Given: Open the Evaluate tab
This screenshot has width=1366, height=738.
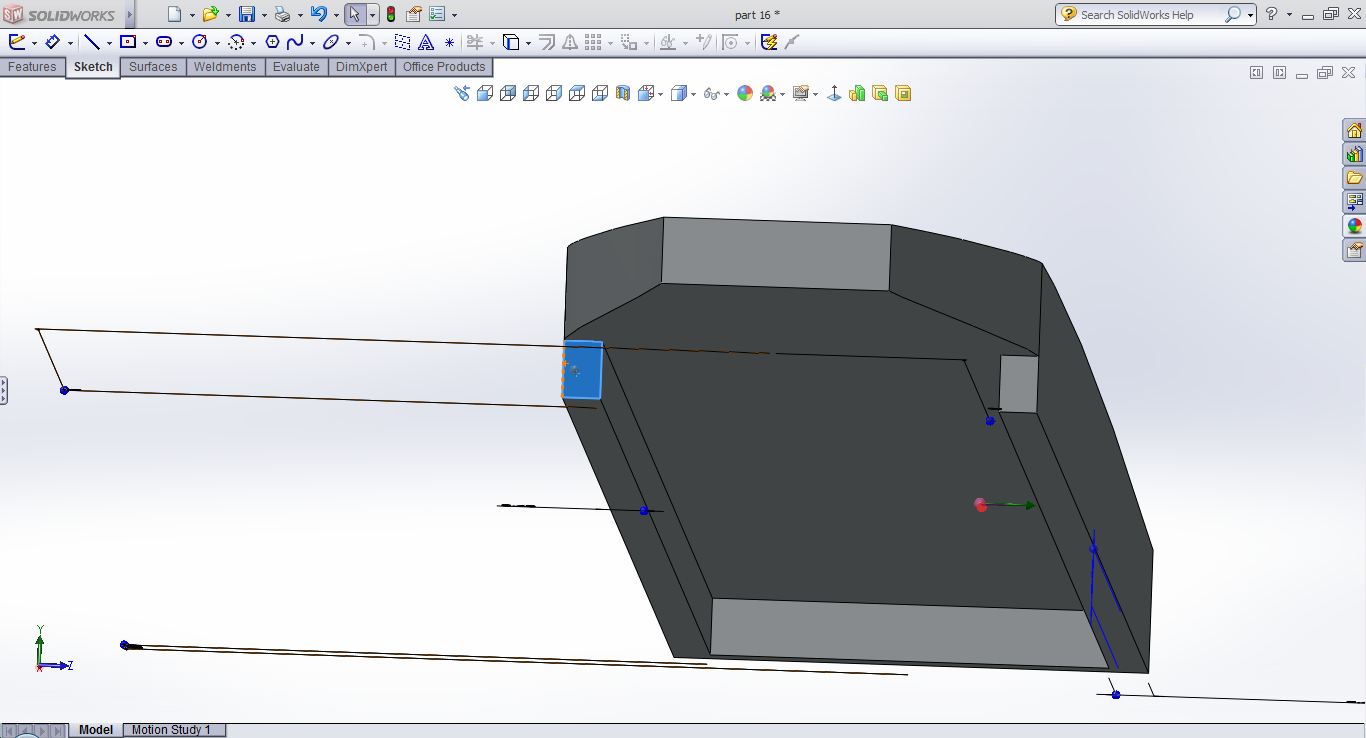Looking at the screenshot, I should tap(296, 67).
